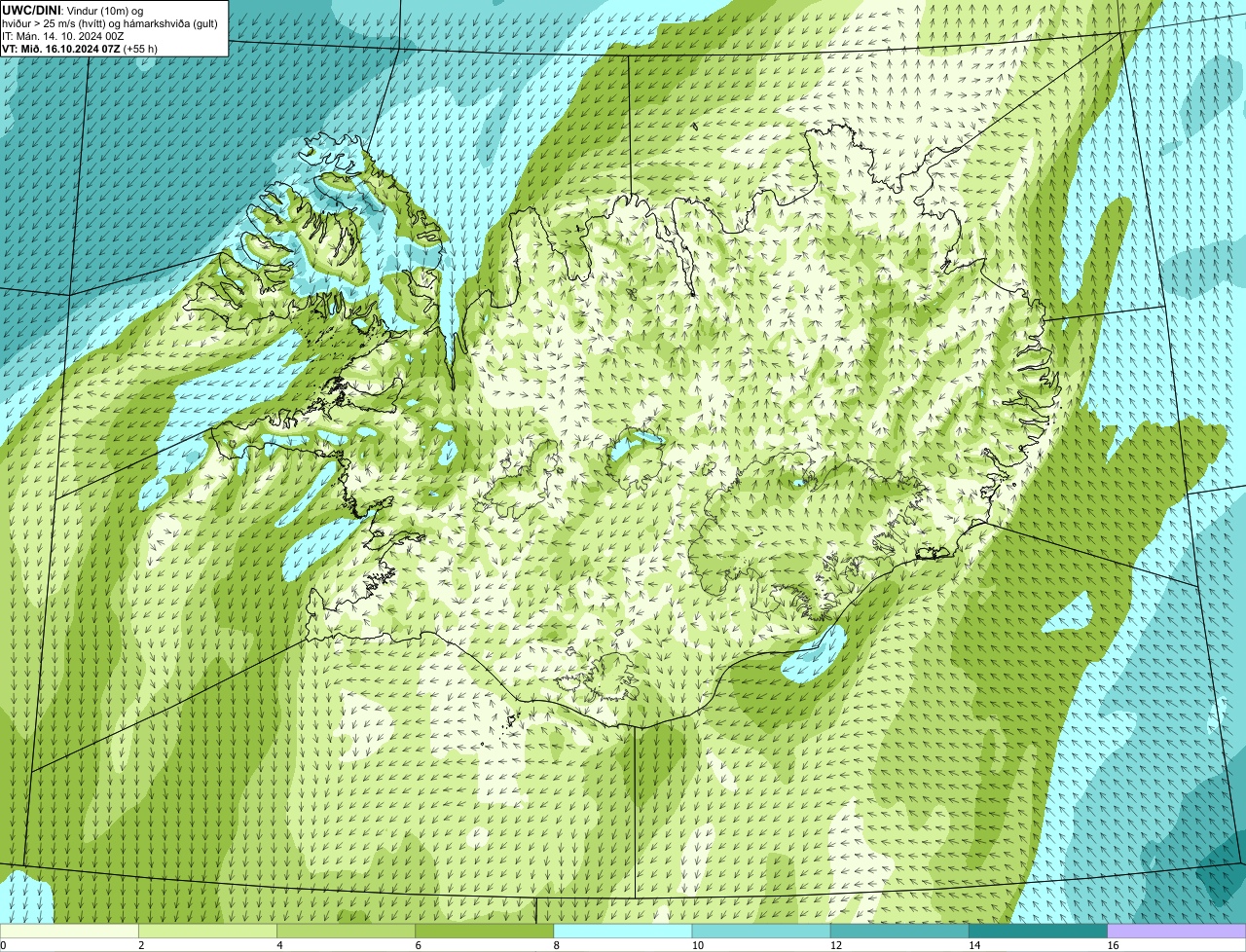
Task: Choose the dark teal 14–16 m/s legend swatch
Action: 1039,932
